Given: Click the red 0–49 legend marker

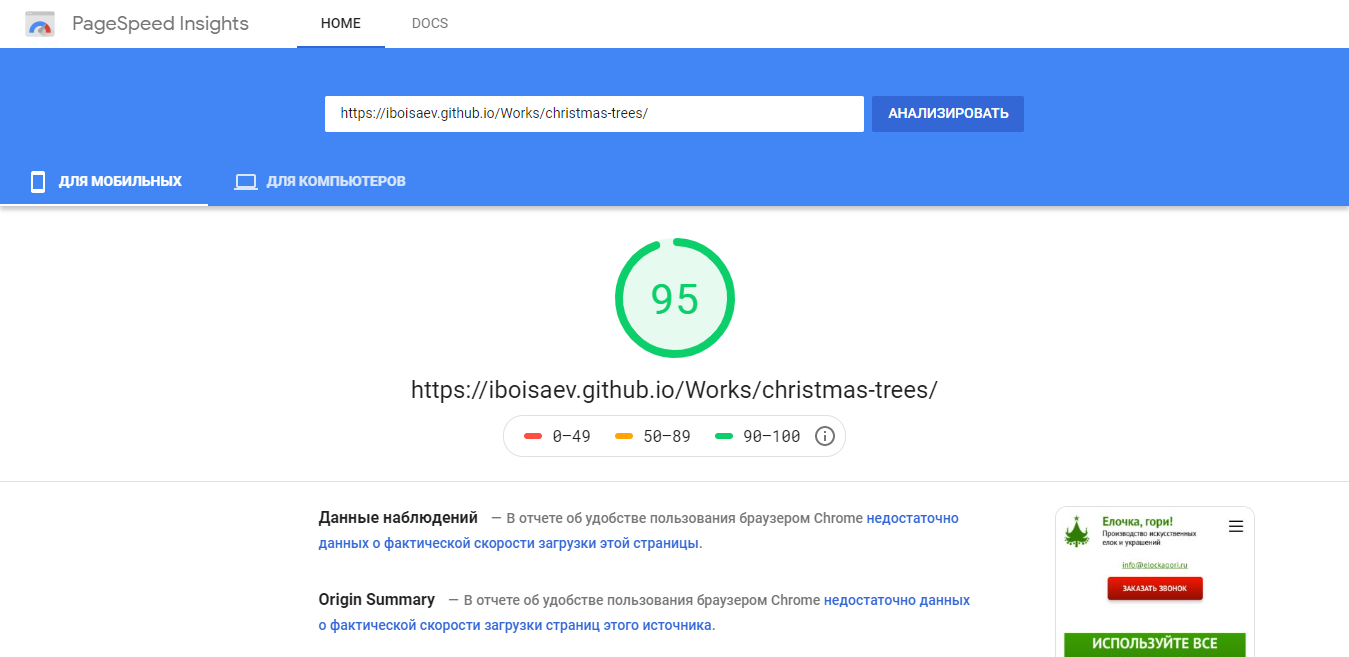Looking at the screenshot, I should click(533, 436).
